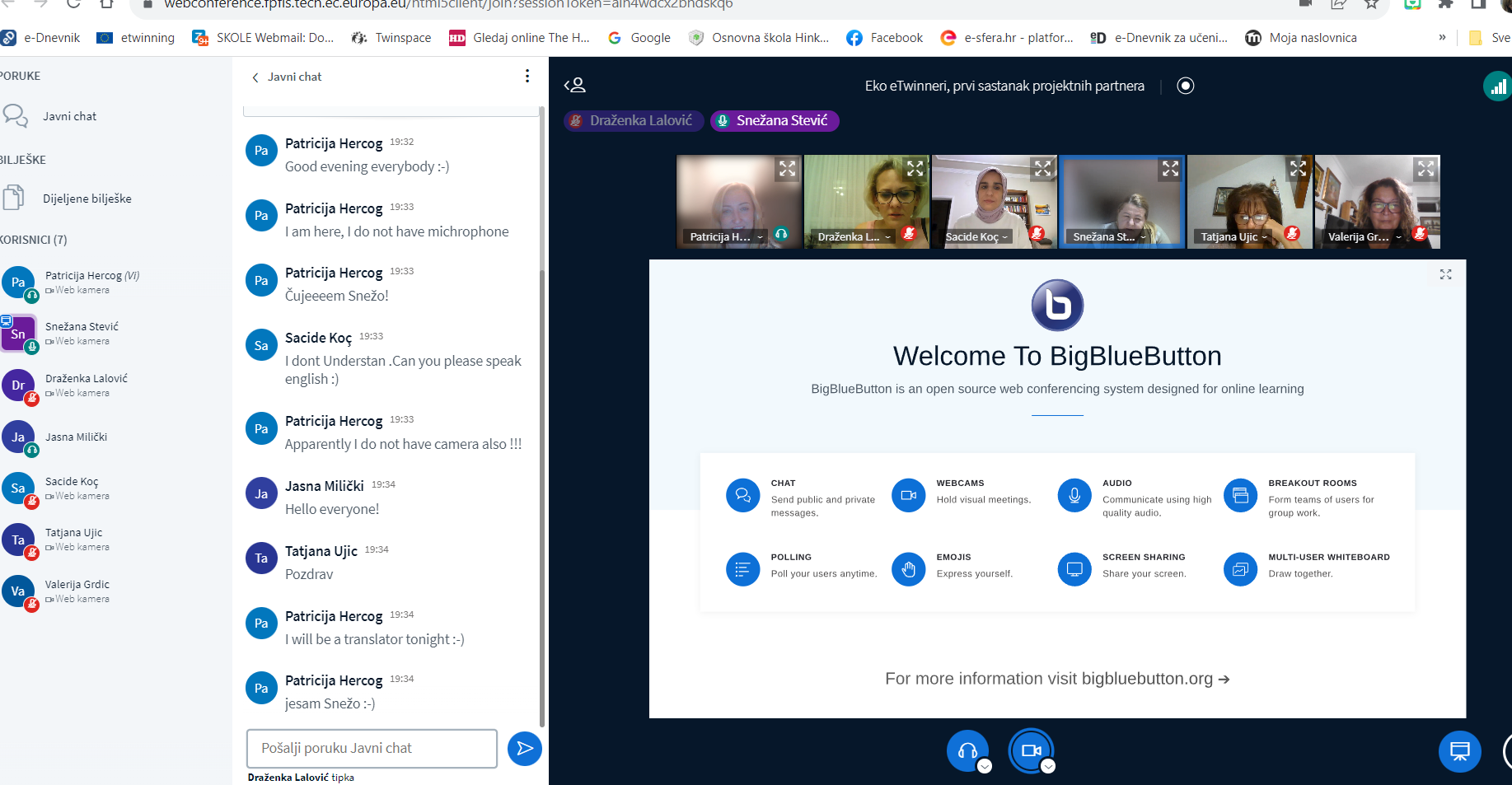Toggle webcam sharing button

pos(1031,750)
